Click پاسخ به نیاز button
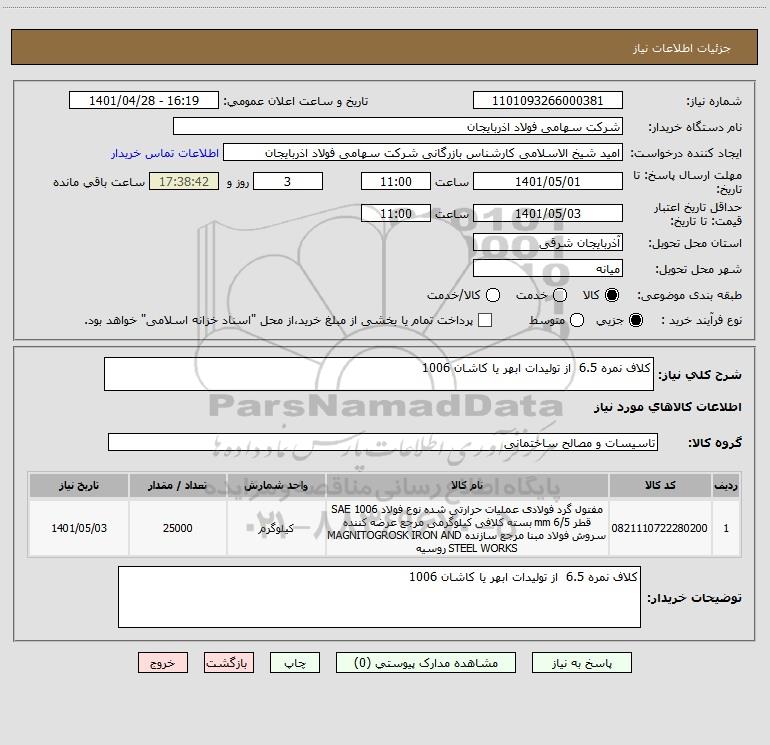 pos(581,663)
